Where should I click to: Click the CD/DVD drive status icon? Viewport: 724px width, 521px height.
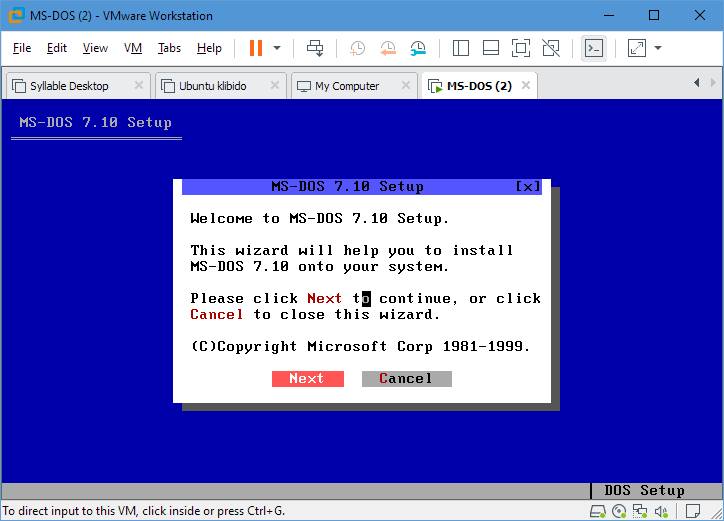coord(619,511)
